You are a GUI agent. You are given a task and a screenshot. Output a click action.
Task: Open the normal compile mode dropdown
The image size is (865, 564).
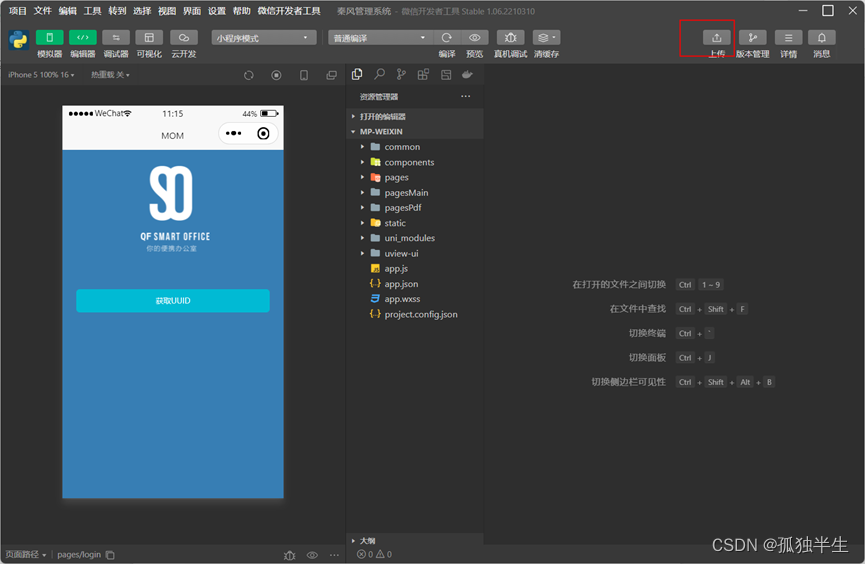(380, 38)
